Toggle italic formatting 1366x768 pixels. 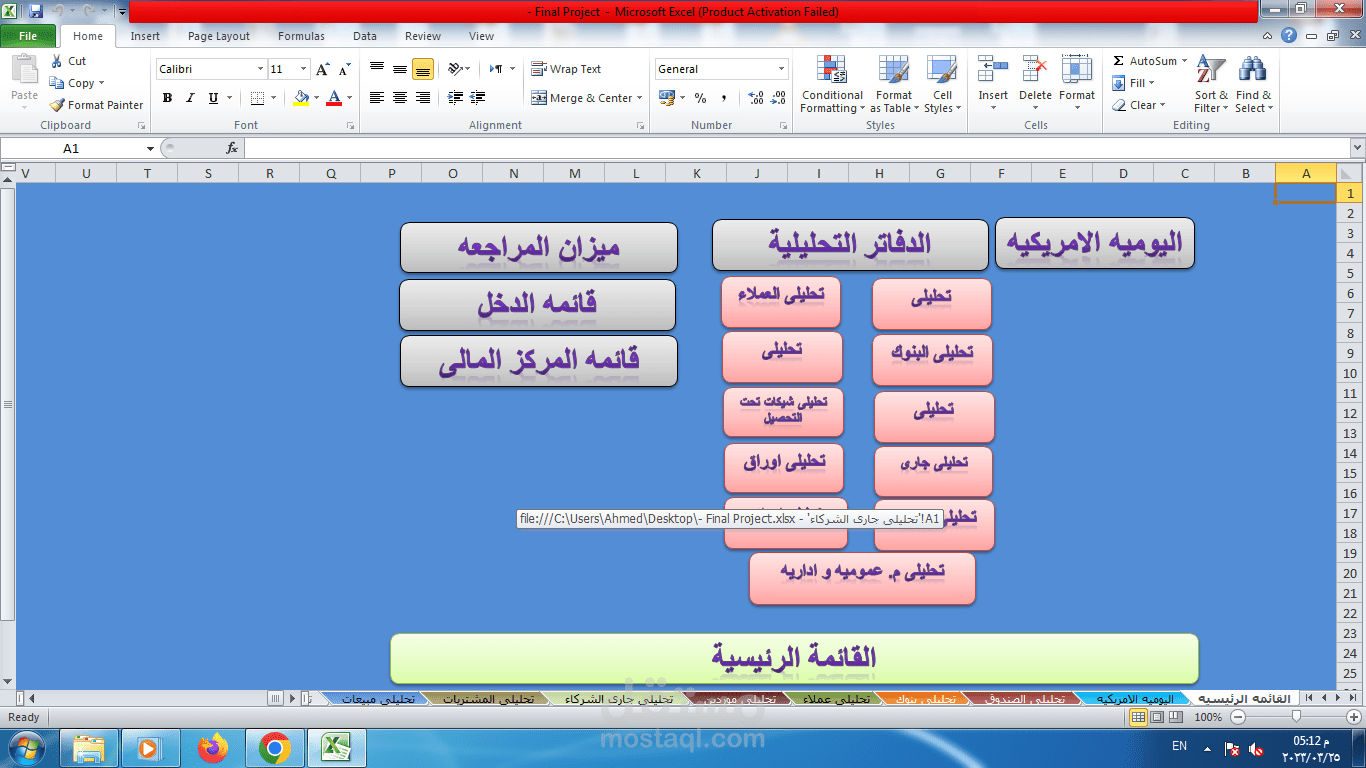tap(190, 98)
